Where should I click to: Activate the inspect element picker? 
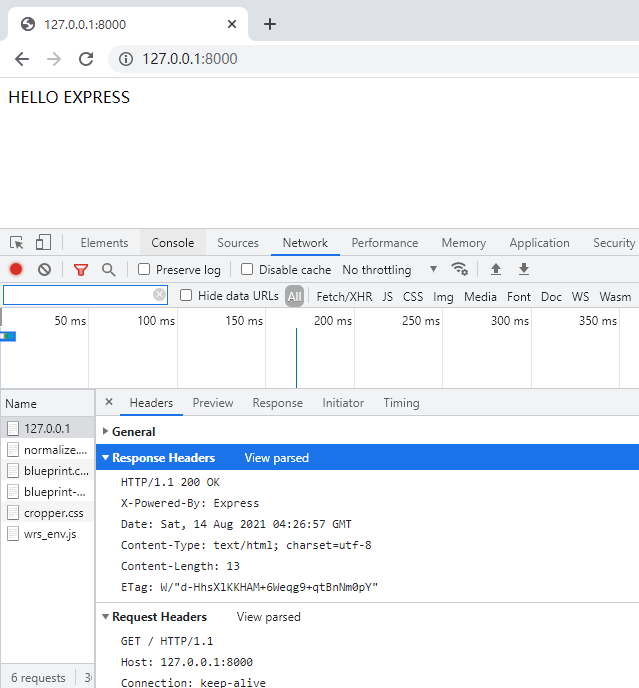(17, 243)
